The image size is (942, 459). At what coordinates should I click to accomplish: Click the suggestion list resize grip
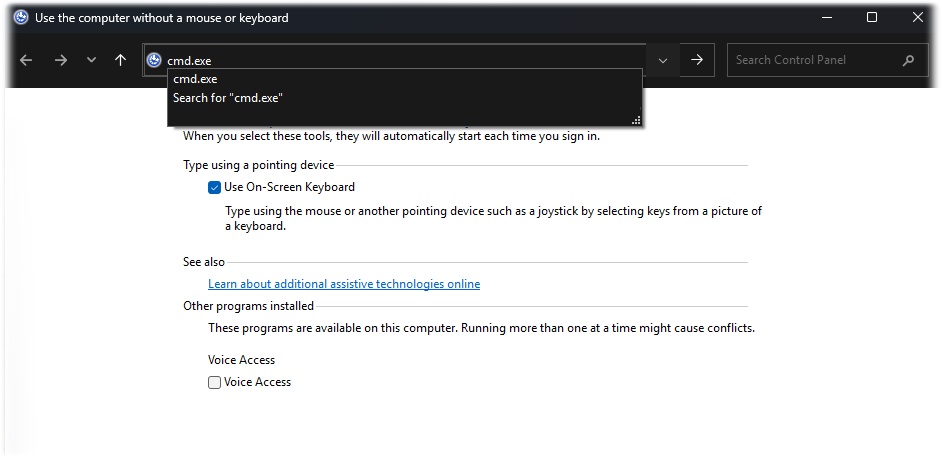636,121
